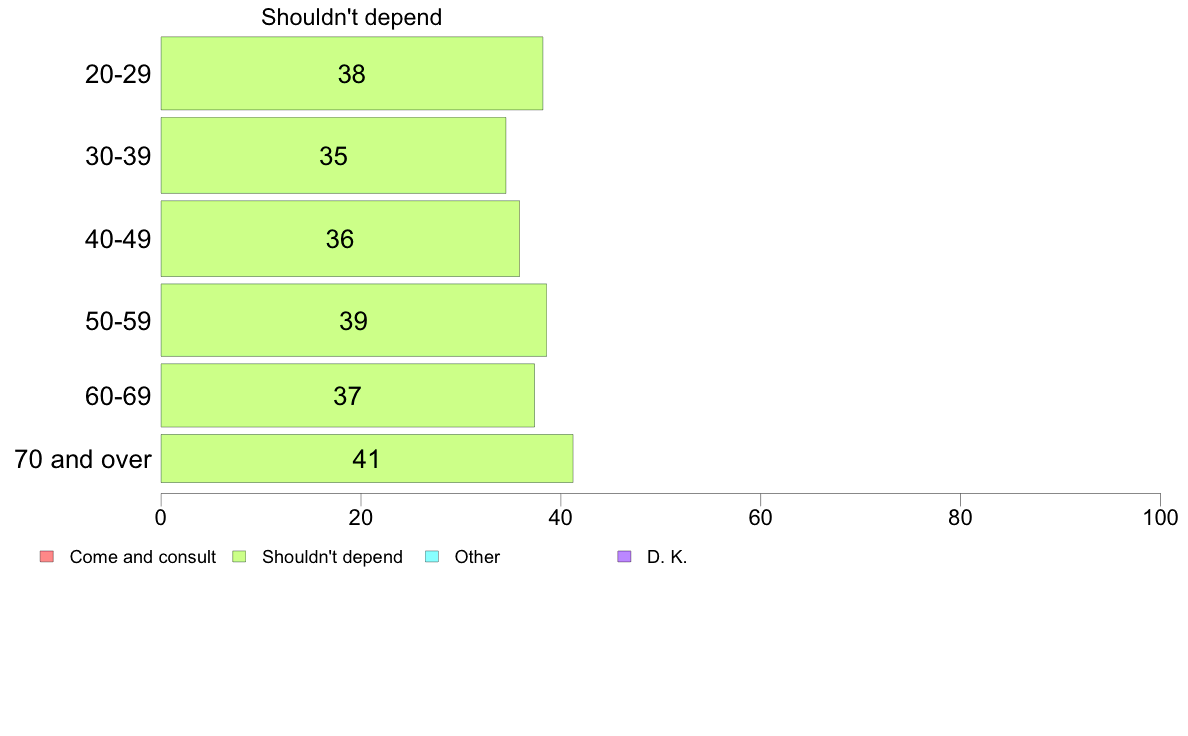The height and width of the screenshot is (736, 1188).
Task: Click the red Come and consult swatch
Action: pyautogui.click(x=47, y=556)
